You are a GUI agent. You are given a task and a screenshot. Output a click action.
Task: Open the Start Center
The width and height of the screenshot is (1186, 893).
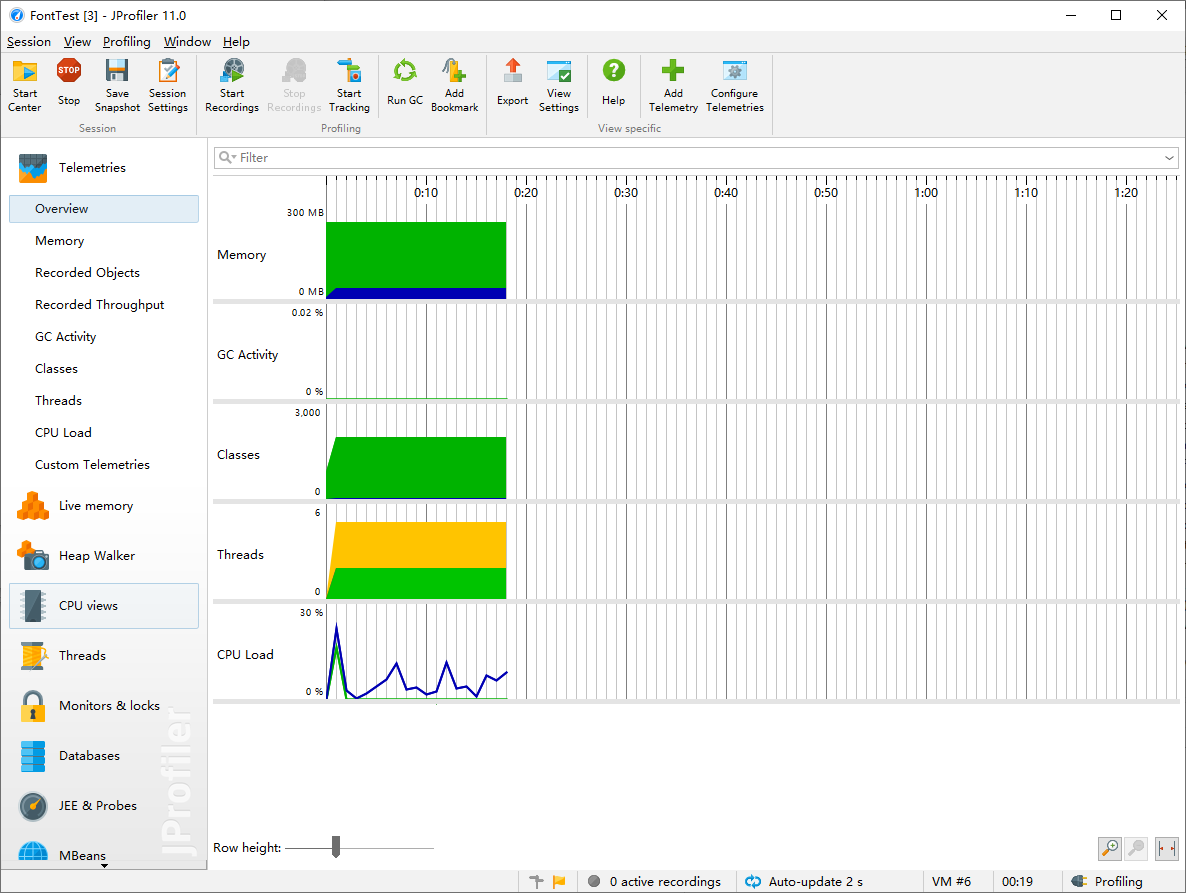[24, 86]
